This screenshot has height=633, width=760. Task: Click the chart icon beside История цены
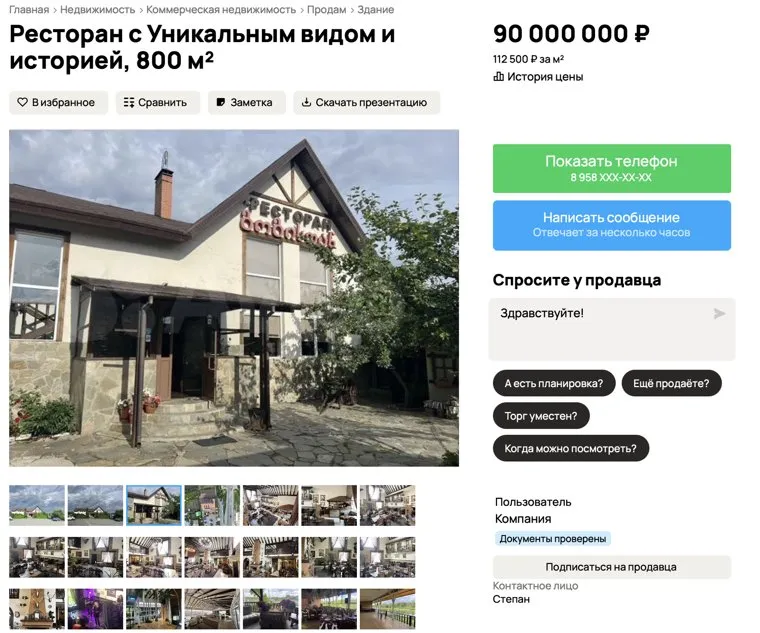pyautogui.click(x=498, y=77)
